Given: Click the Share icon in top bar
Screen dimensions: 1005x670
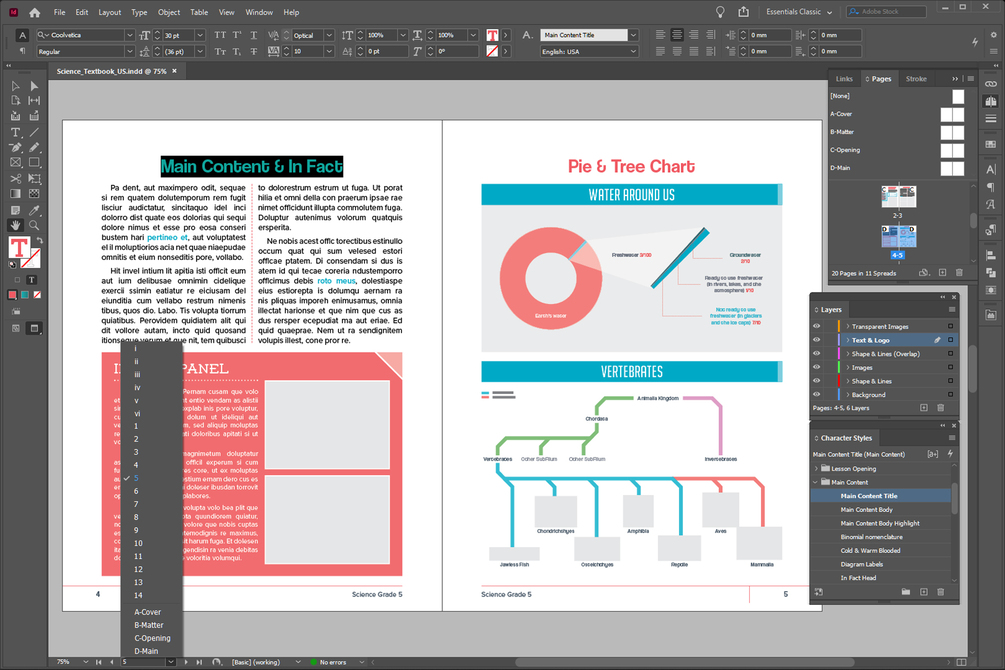Looking at the screenshot, I should 743,12.
